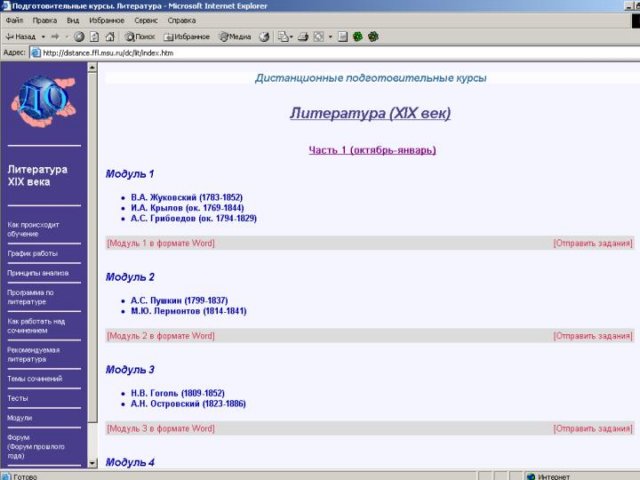The image size is (640, 480).
Task: Click the page icon in address bar
Action: coord(36,53)
